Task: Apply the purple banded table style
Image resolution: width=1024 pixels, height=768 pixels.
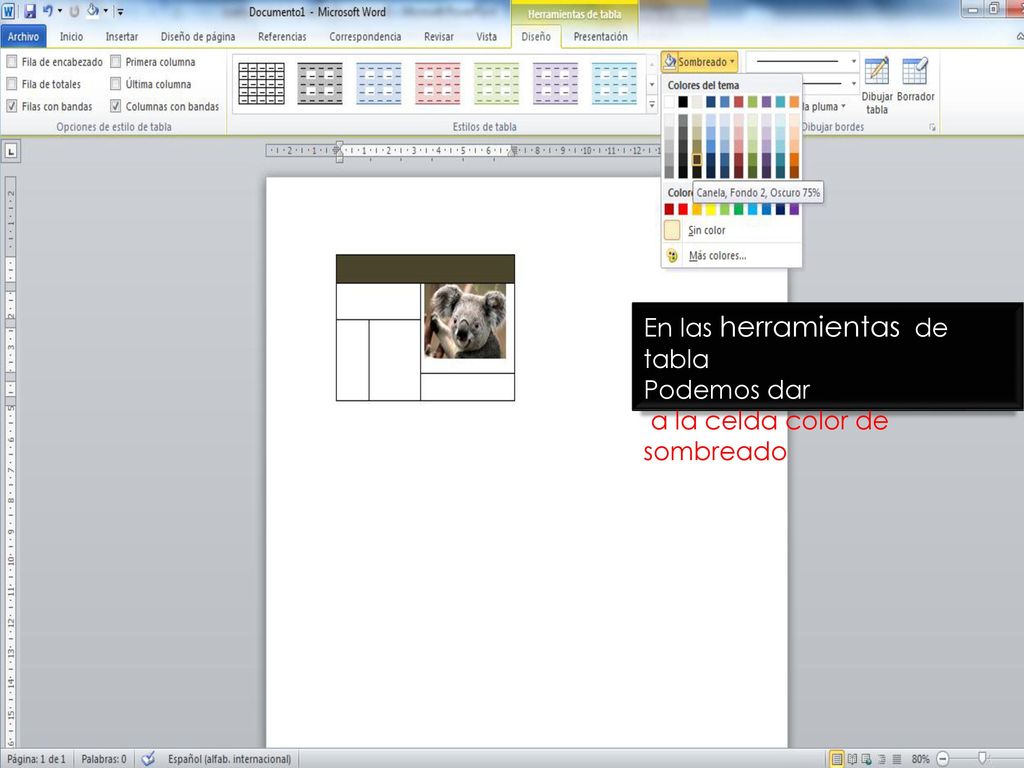Action: point(555,84)
